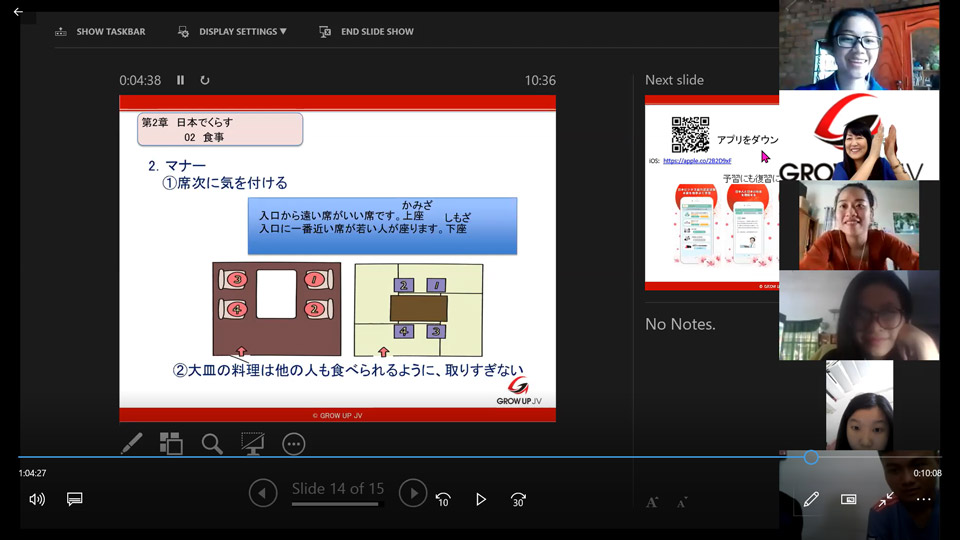The height and width of the screenshot is (540, 960).
Task: Exit full screen video mode
Action: pyautogui.click(x=886, y=500)
